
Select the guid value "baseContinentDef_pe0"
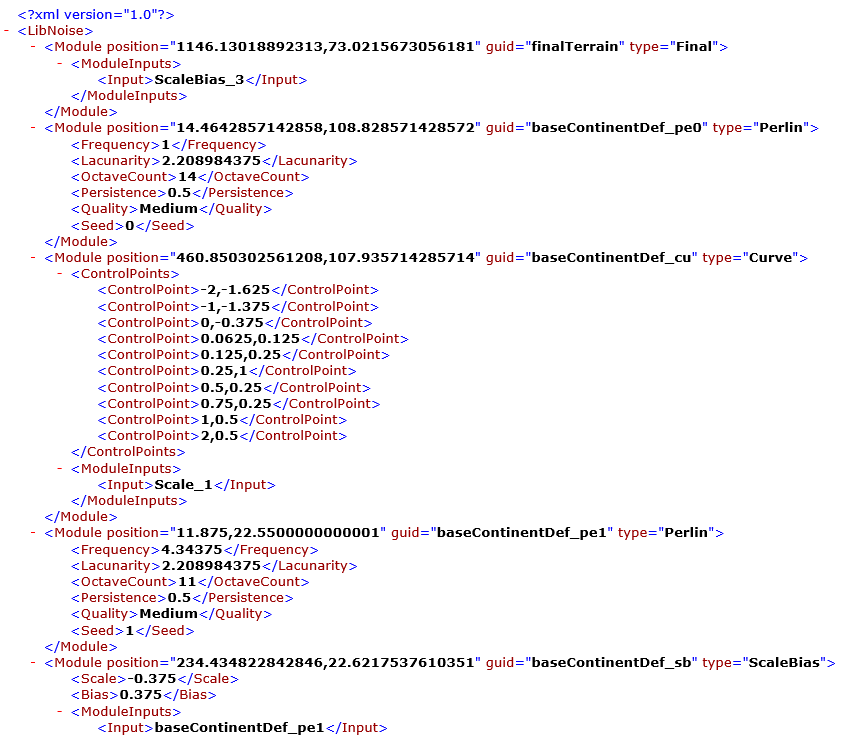[616, 128]
